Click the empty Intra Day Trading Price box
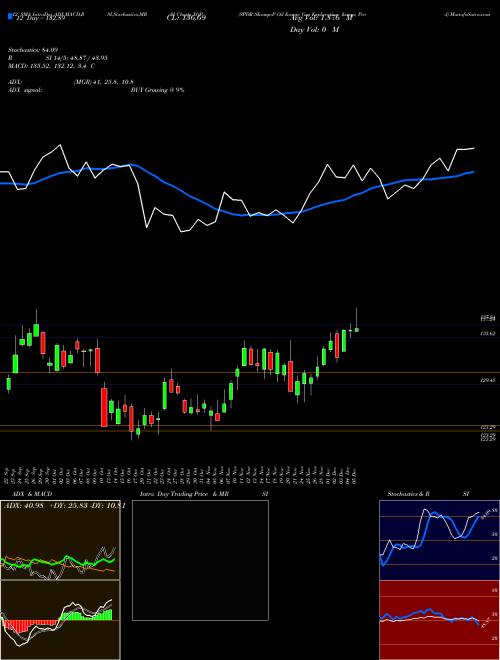Viewport: 500px width, 660px height. click(200, 560)
